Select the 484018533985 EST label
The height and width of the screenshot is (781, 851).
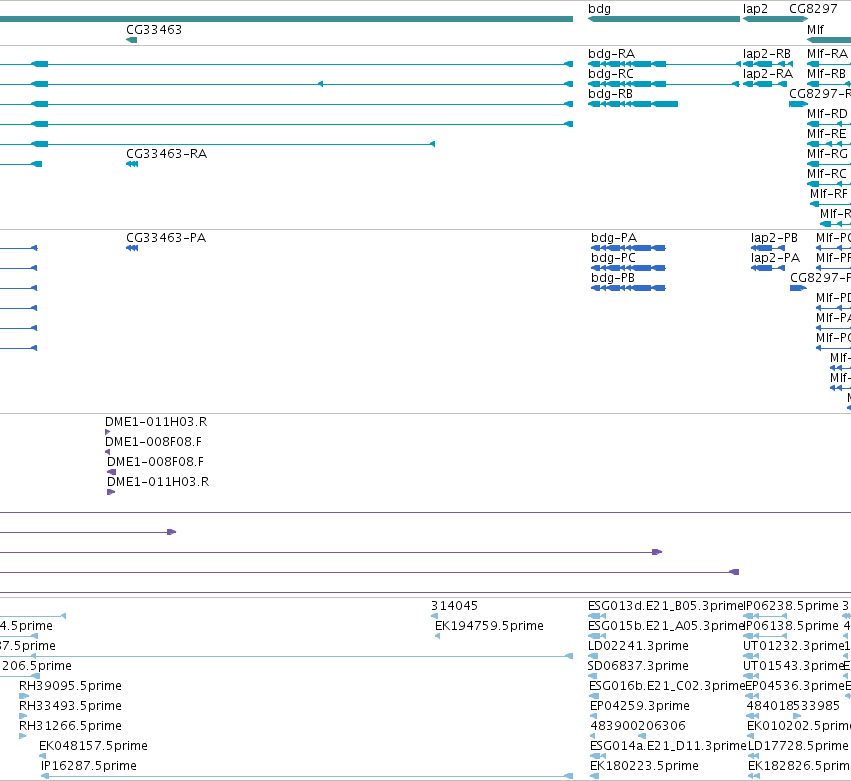point(793,706)
